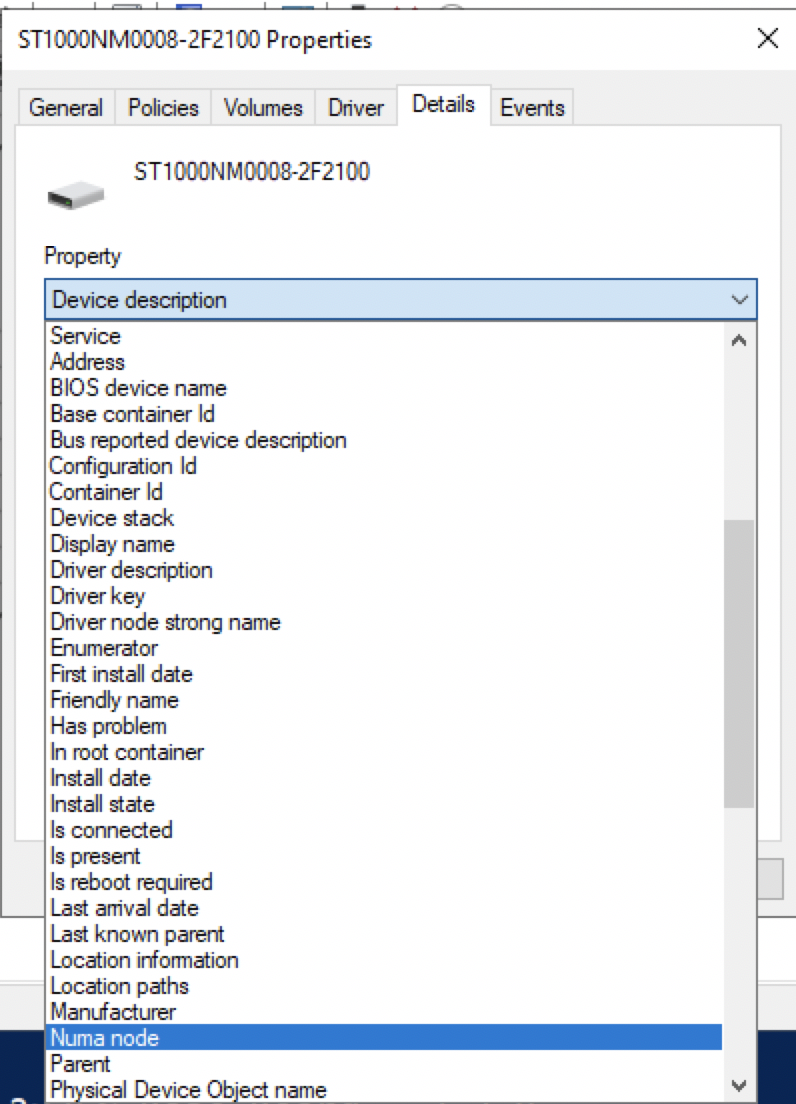Select Driver node strong name option
This screenshot has height=1104, width=796.
(384, 622)
